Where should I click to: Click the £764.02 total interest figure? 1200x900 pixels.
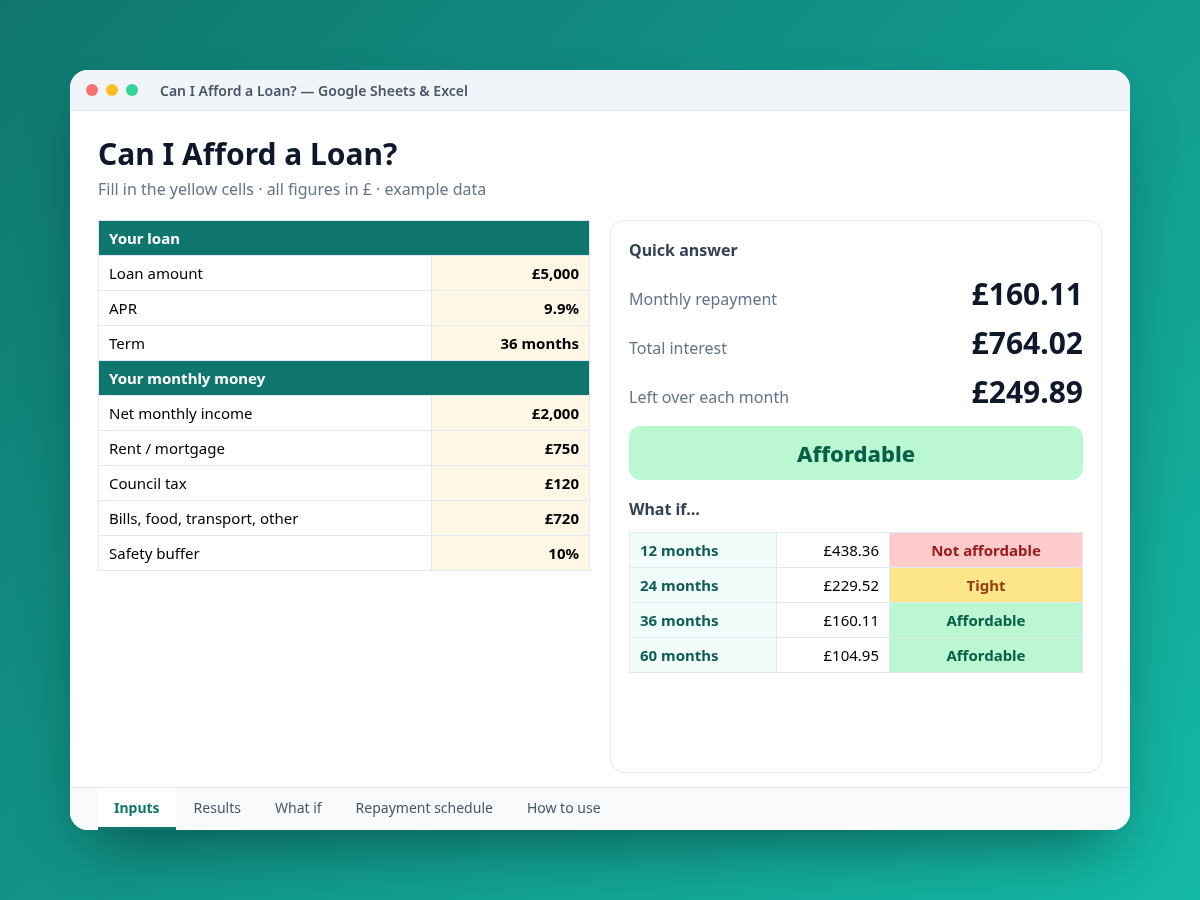pos(1027,343)
